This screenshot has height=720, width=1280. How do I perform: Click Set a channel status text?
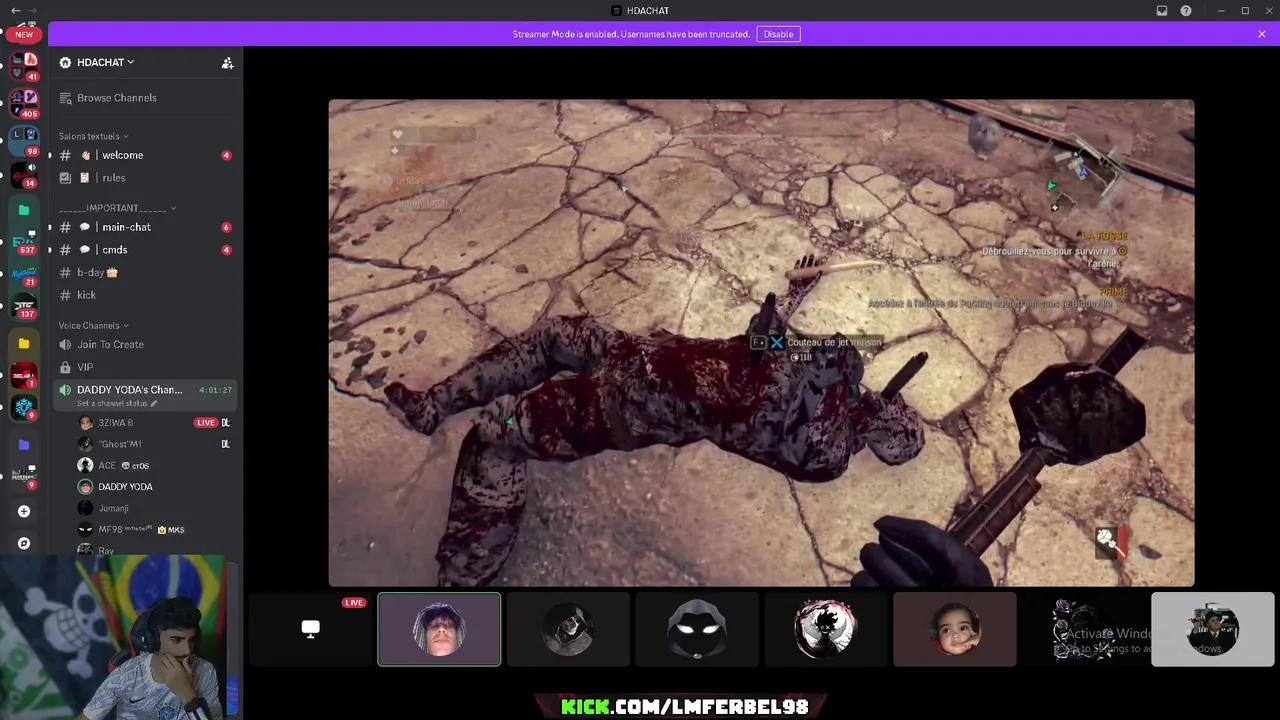point(113,404)
